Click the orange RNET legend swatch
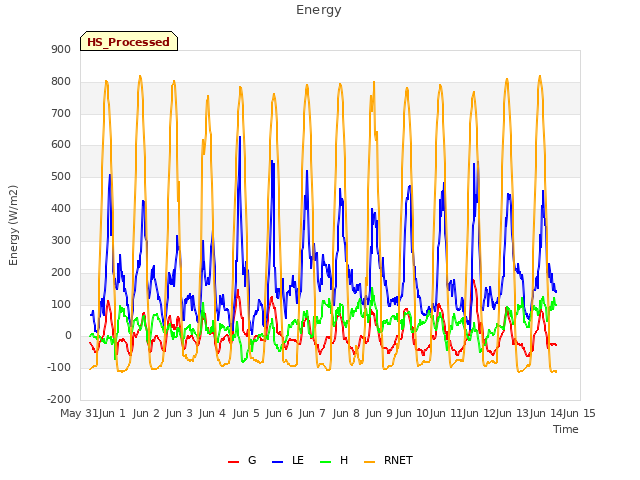The image size is (640, 480). pyautogui.click(x=369, y=462)
